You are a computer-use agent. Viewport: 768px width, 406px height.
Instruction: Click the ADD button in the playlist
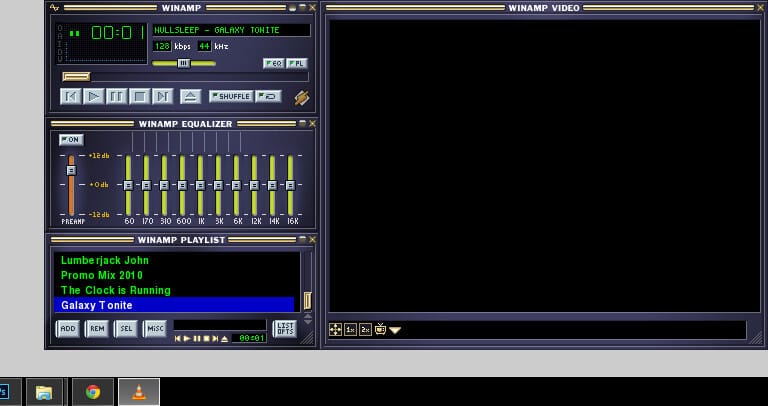pyautogui.click(x=68, y=328)
